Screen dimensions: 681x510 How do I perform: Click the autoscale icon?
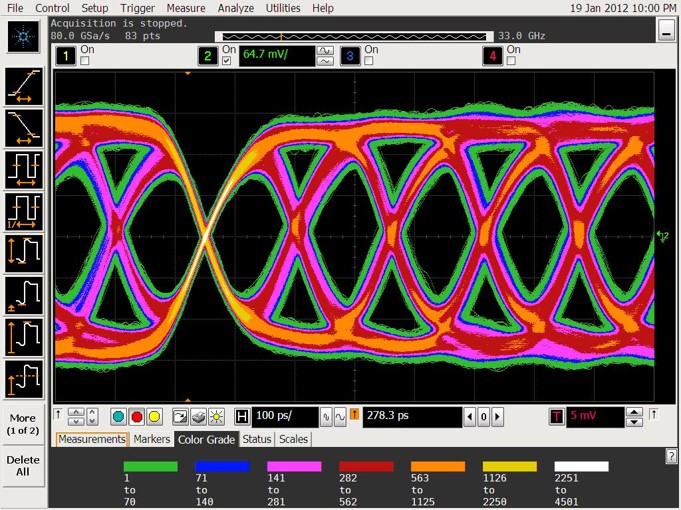tap(179, 417)
